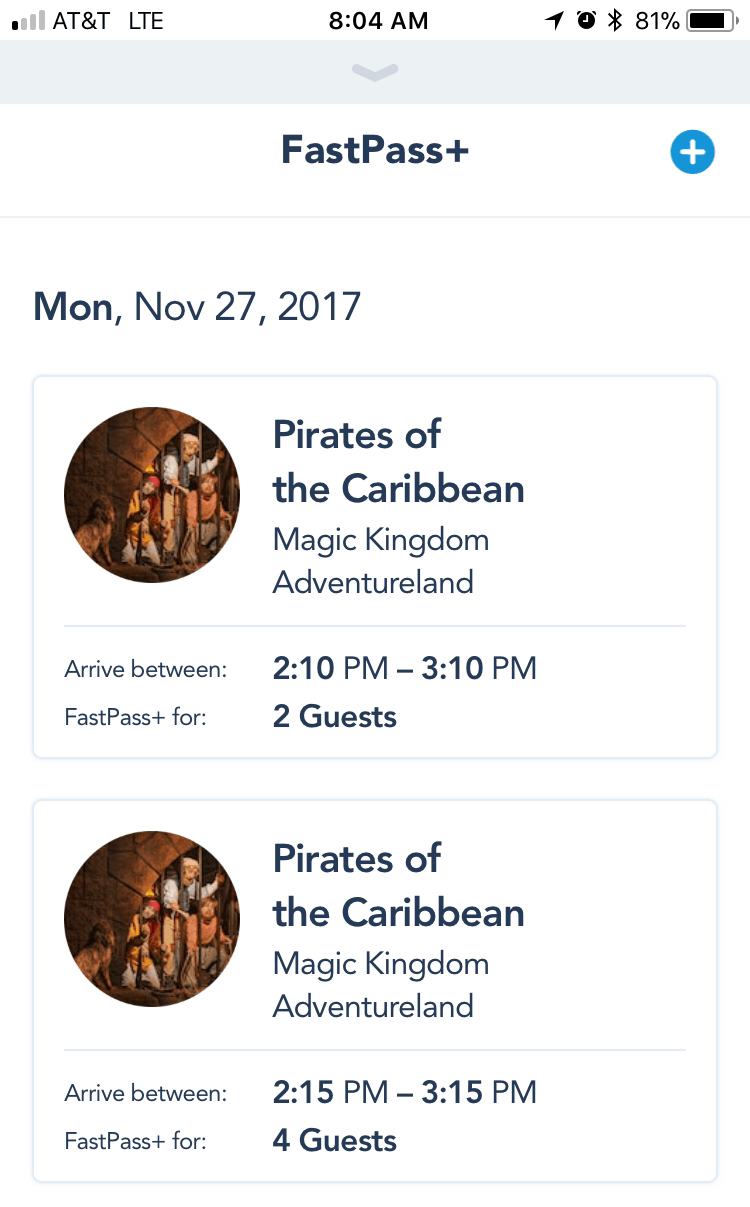Tap the Bluetooth status icon

(615, 21)
